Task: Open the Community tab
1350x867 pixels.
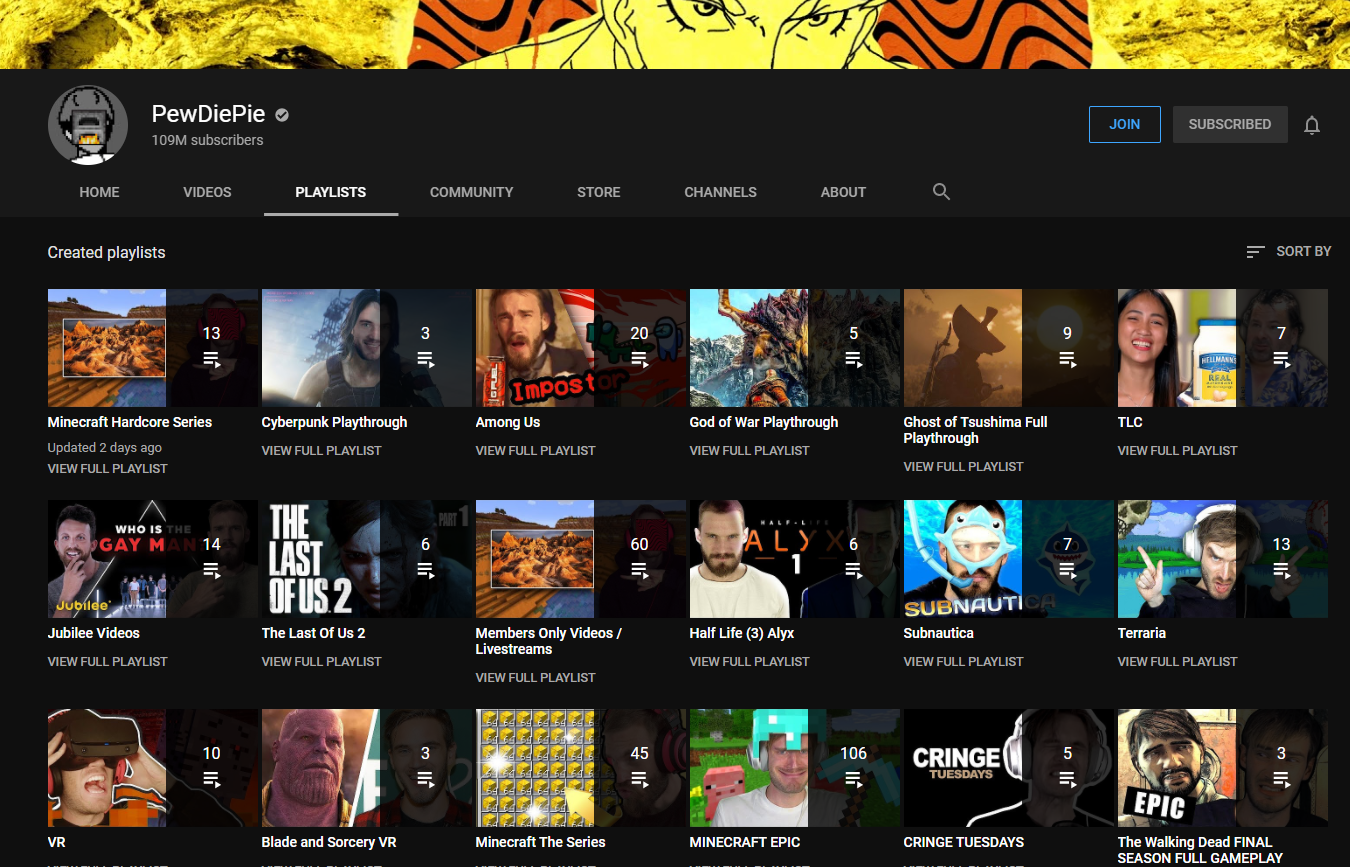Action: pyautogui.click(x=472, y=192)
